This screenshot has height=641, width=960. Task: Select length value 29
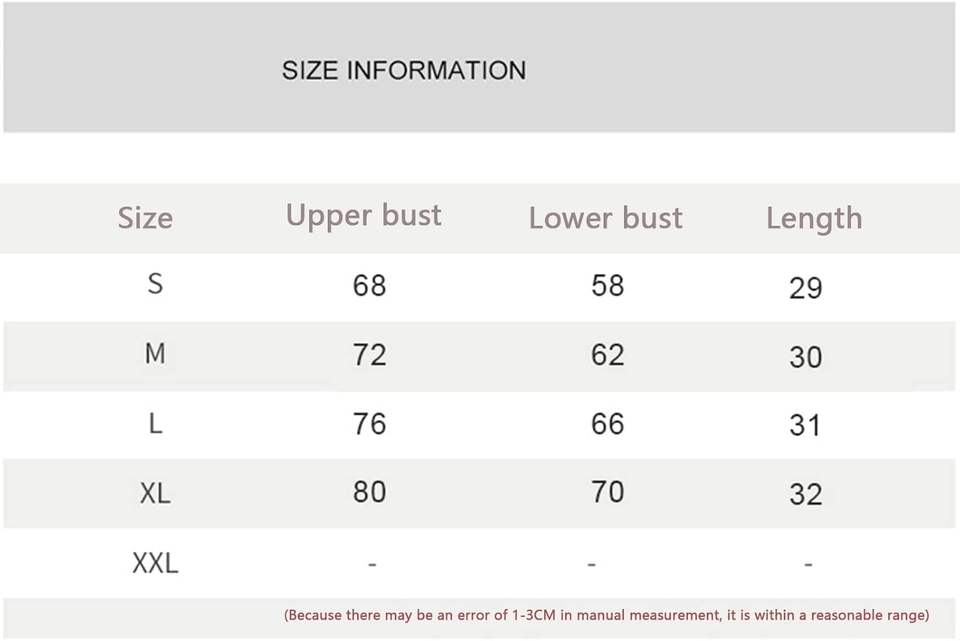(805, 289)
